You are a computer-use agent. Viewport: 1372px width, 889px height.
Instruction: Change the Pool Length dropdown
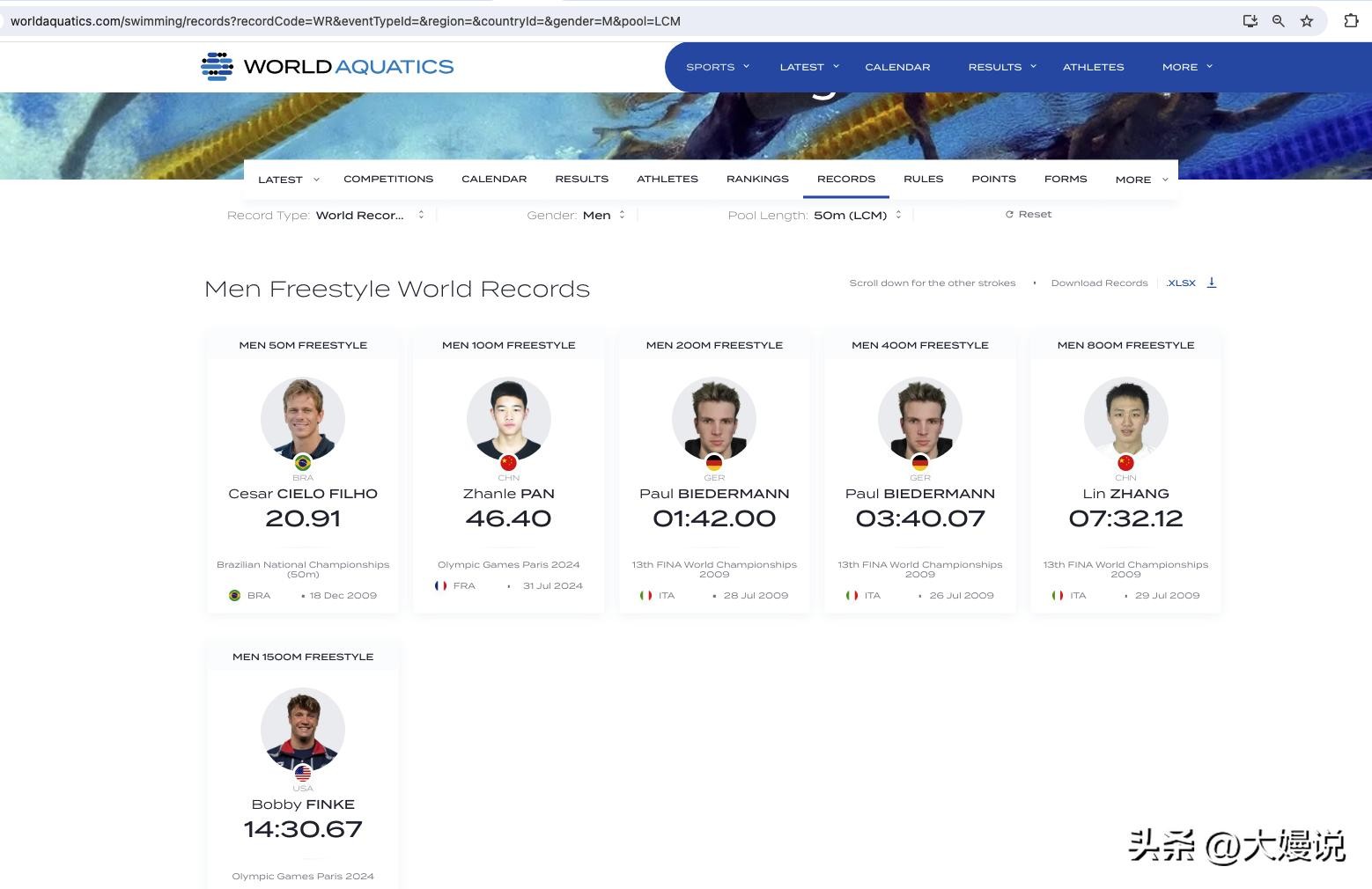tap(857, 216)
